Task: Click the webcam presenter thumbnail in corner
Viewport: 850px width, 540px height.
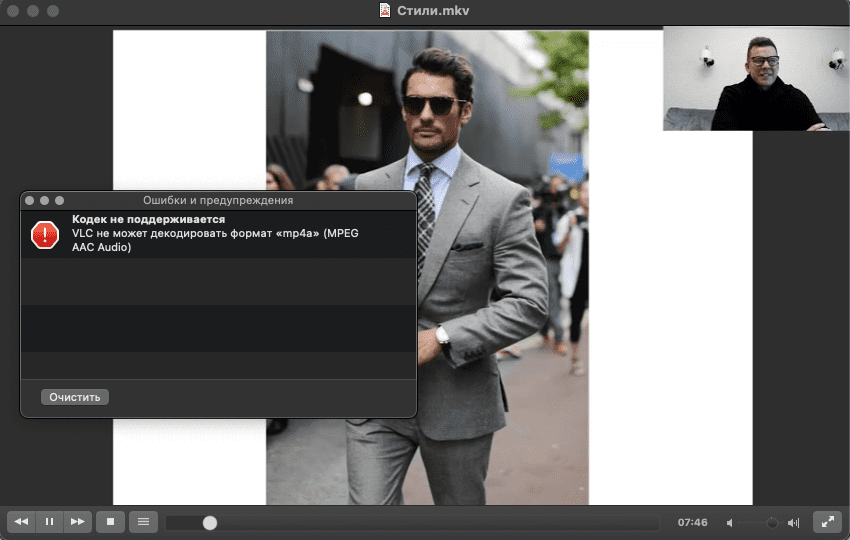Action: (755, 78)
